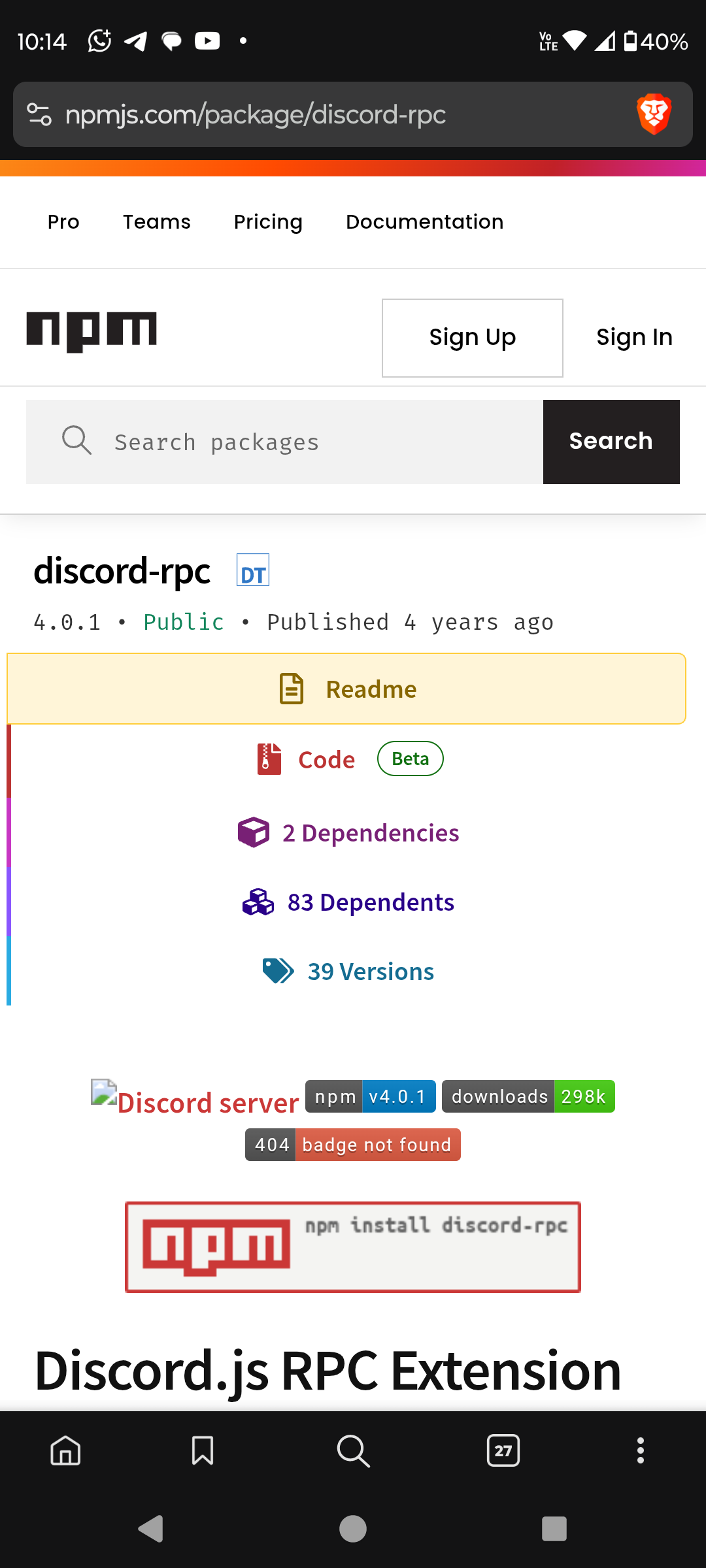
Task: Click the magnifier icon in search box
Action: 76,440
